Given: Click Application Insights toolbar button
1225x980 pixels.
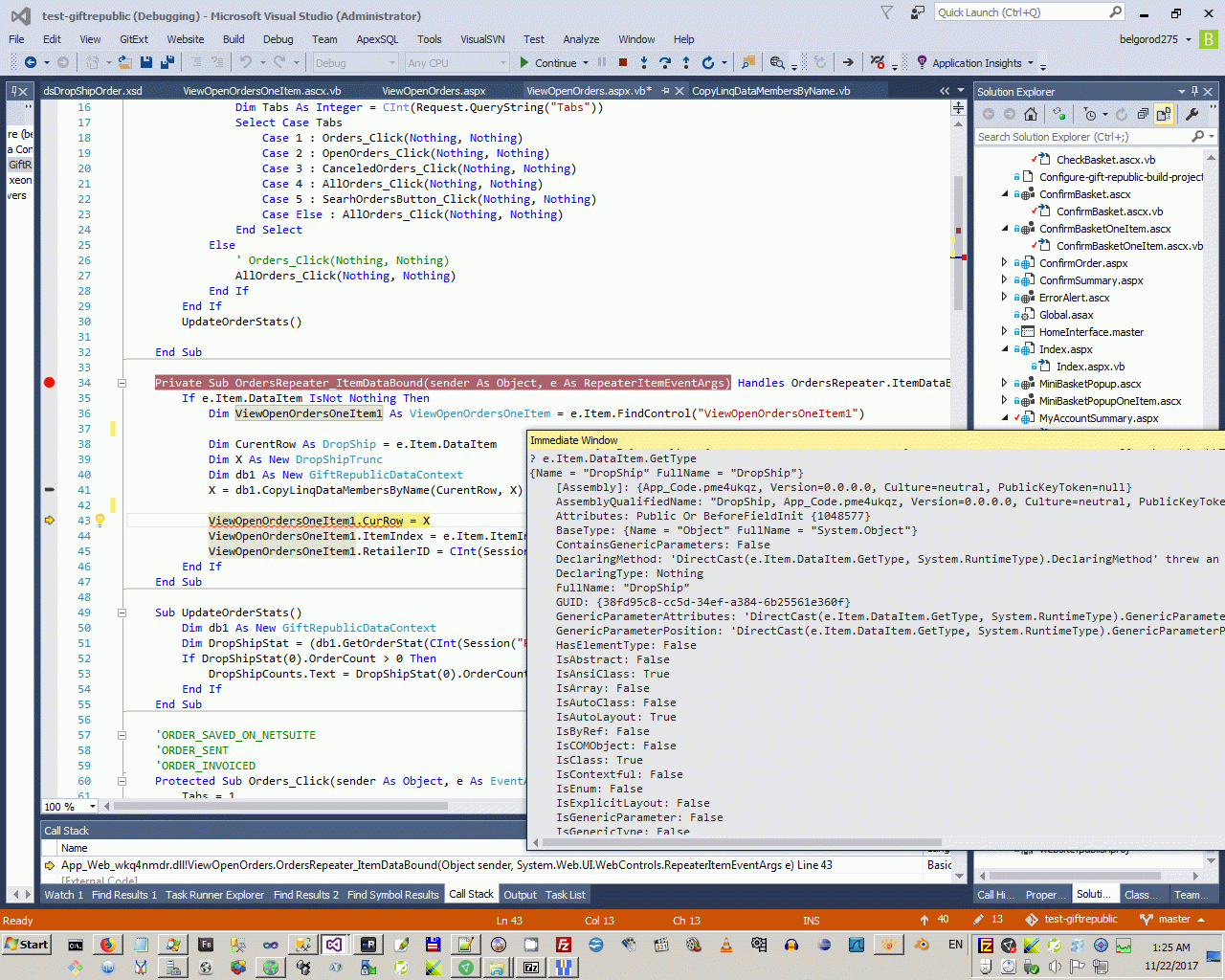Looking at the screenshot, I should [976, 63].
